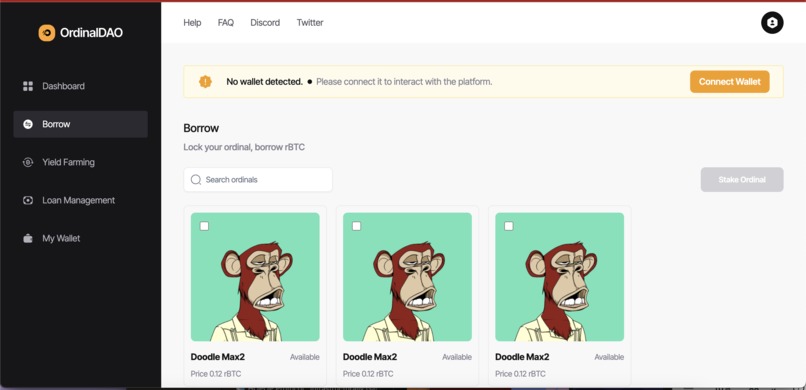Click the OrdinalDAO logo icon
This screenshot has height=390, width=806.
click(47, 33)
